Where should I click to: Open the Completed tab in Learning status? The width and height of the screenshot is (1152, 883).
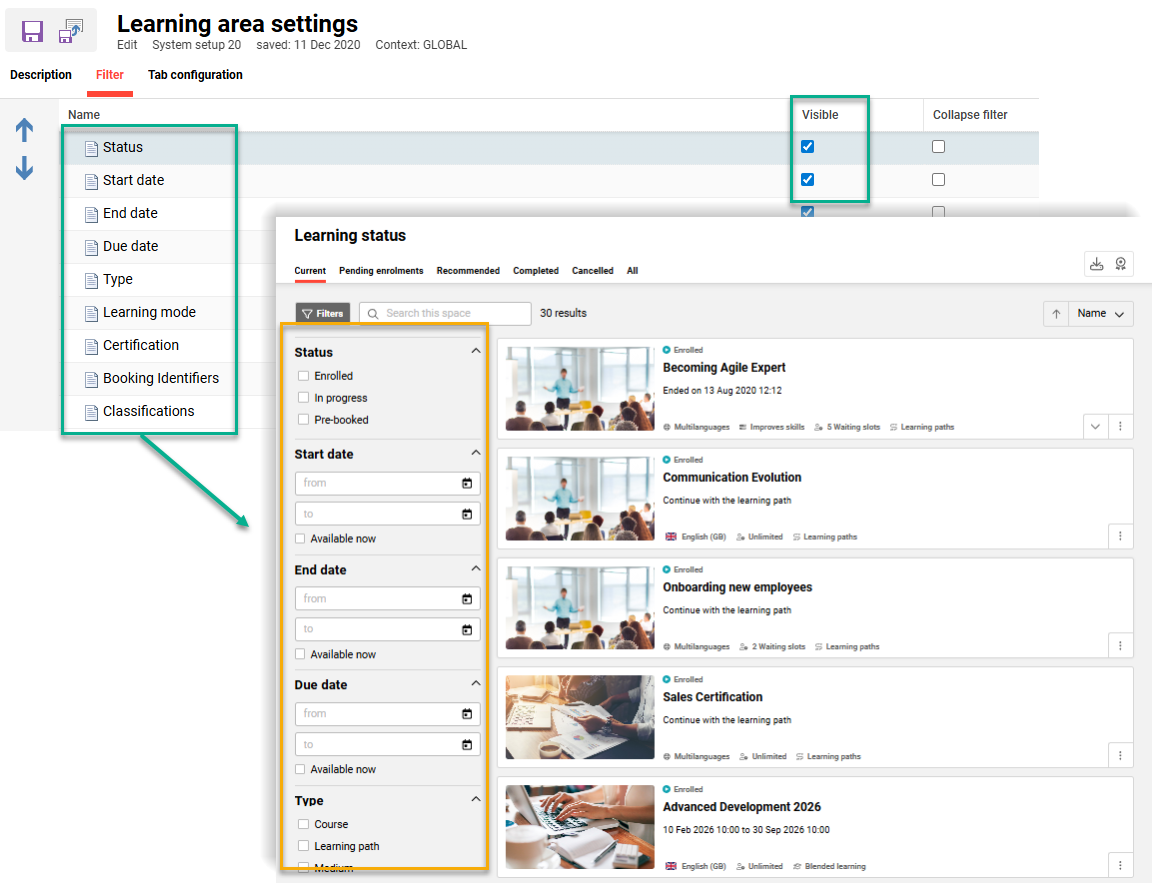536,270
